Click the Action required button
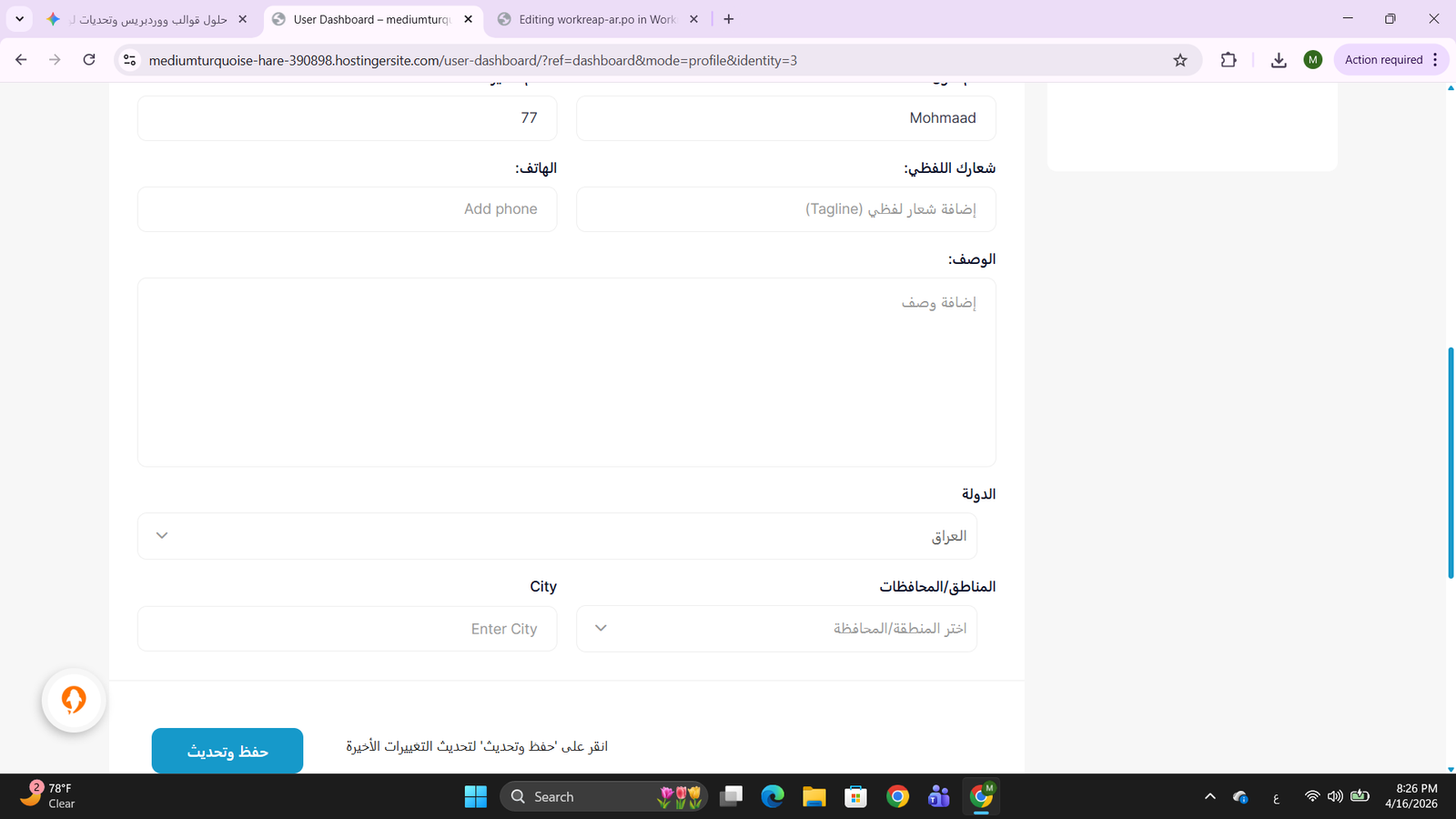 (1383, 60)
